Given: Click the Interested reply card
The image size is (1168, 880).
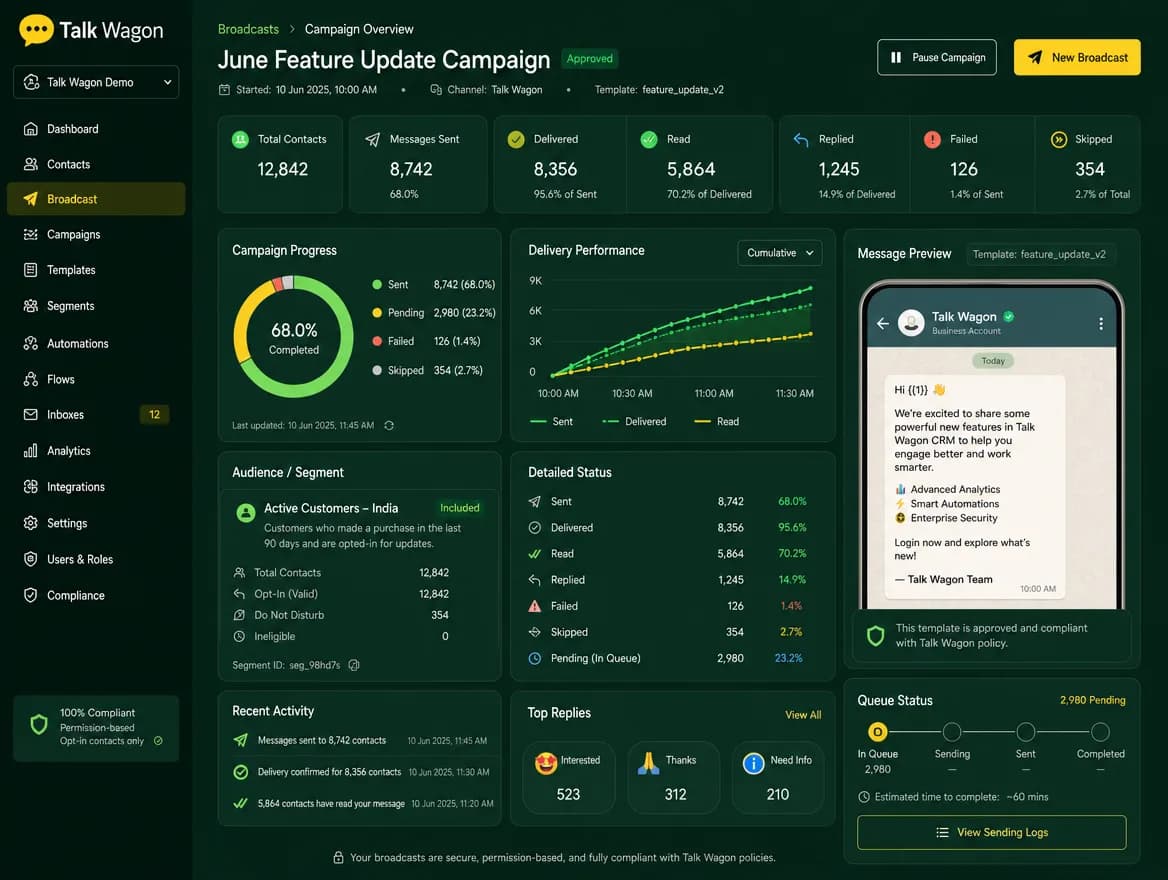Looking at the screenshot, I should 568,776.
